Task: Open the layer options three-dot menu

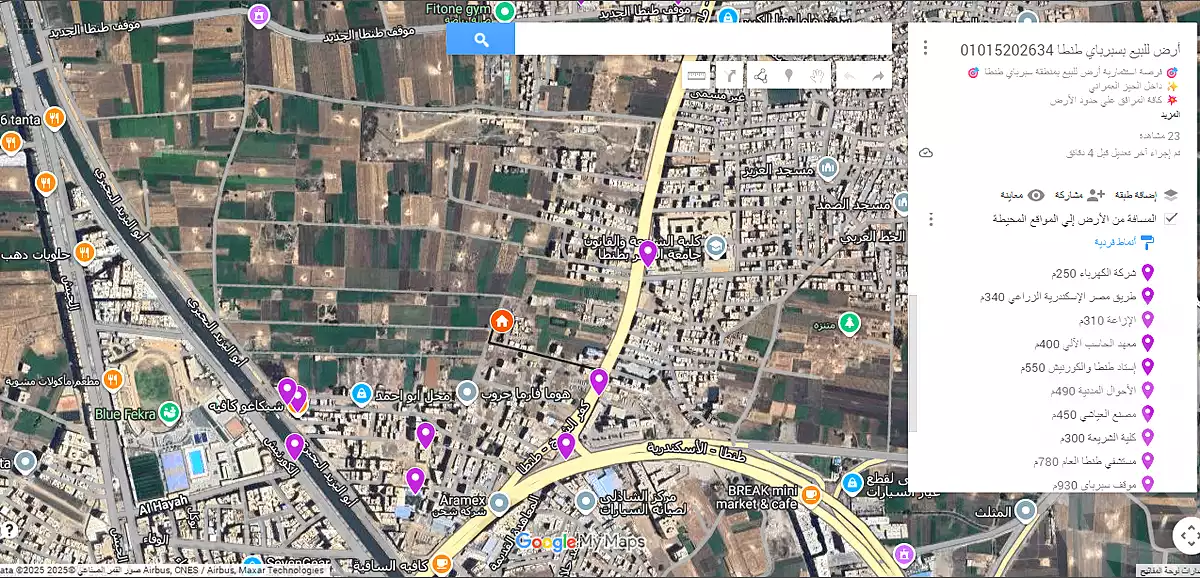Action: click(930, 219)
